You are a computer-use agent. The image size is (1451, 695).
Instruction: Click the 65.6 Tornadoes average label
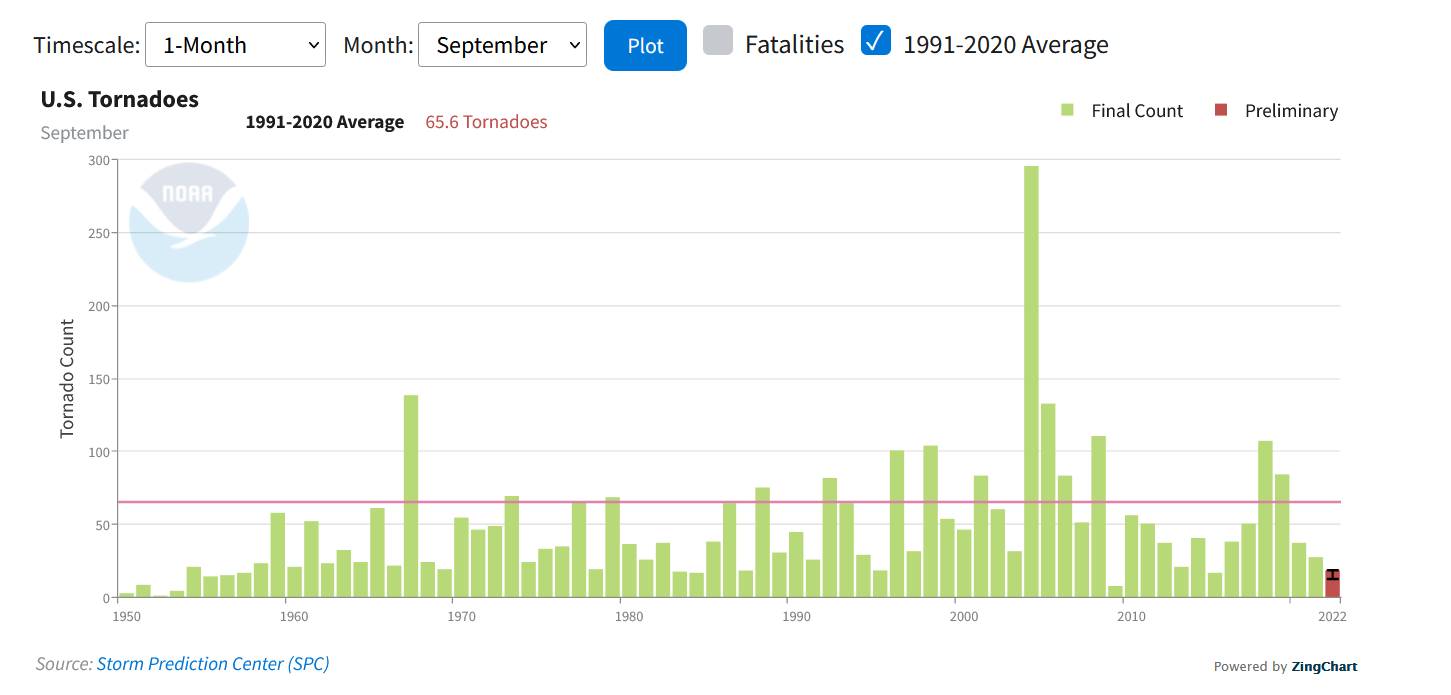[486, 122]
